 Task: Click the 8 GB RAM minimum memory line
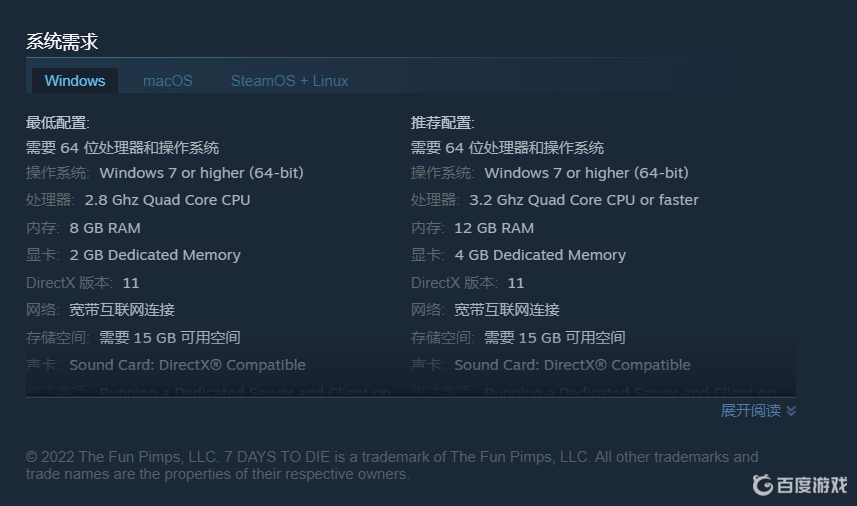[x=105, y=228]
